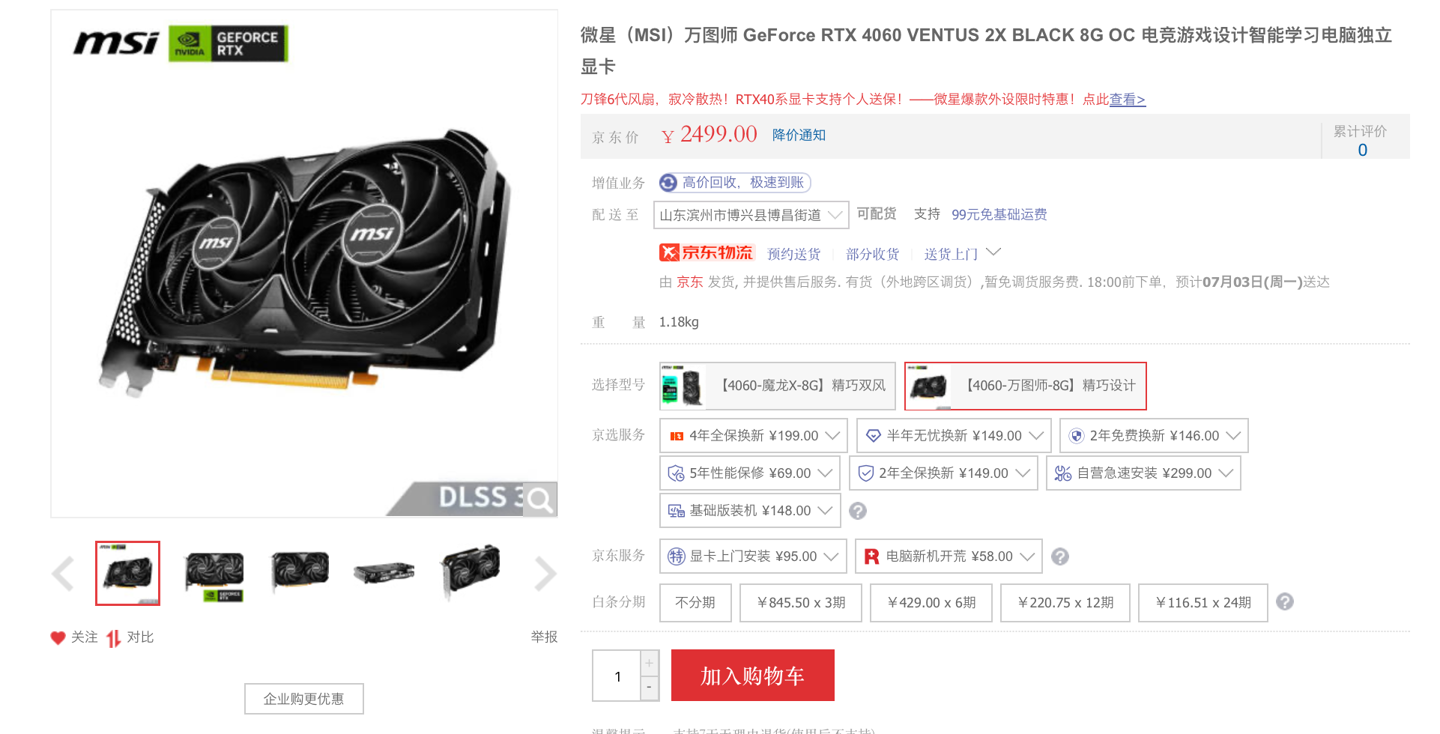Click the magnifier zoom icon on product image

[x=540, y=499]
